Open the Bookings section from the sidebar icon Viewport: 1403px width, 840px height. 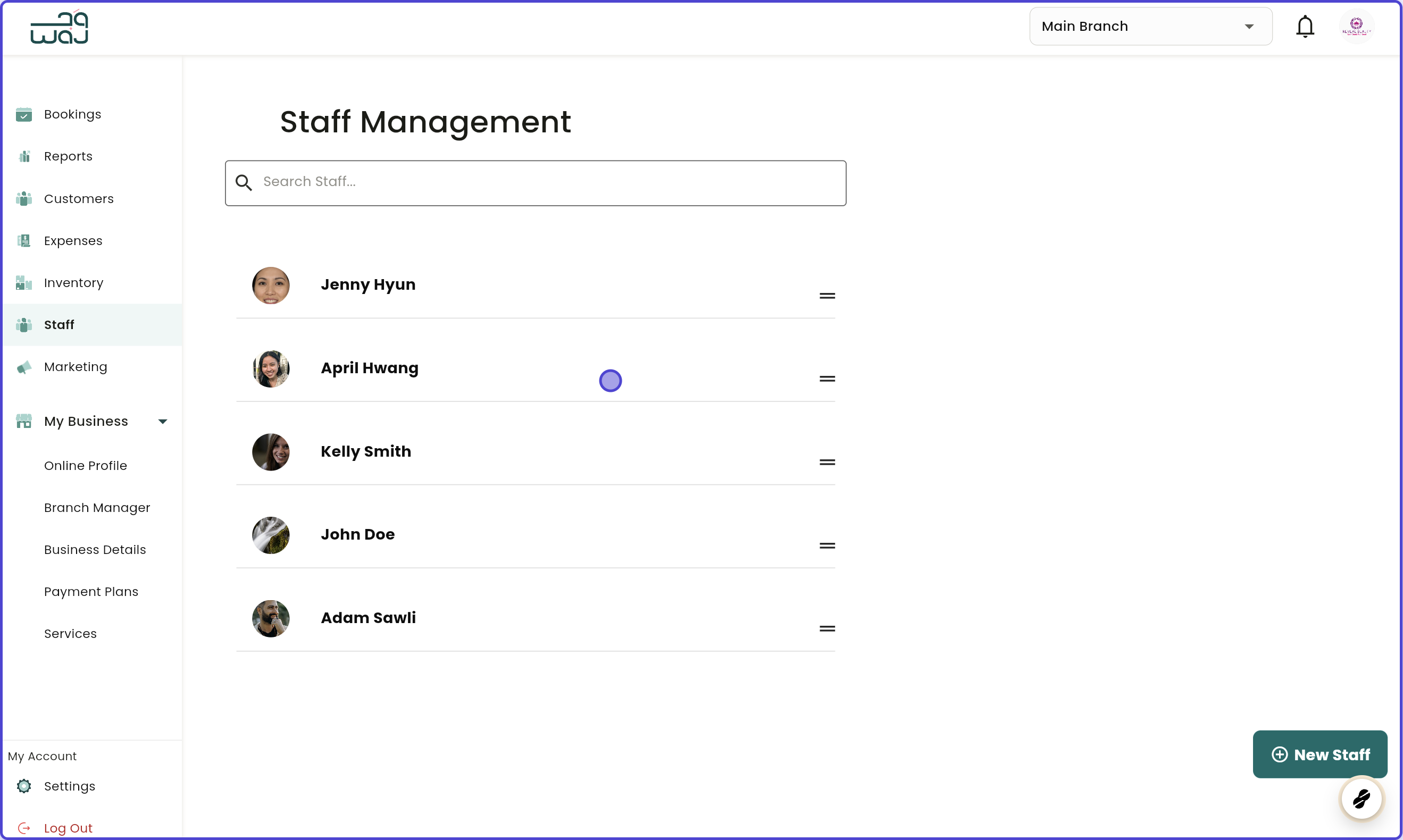24,114
